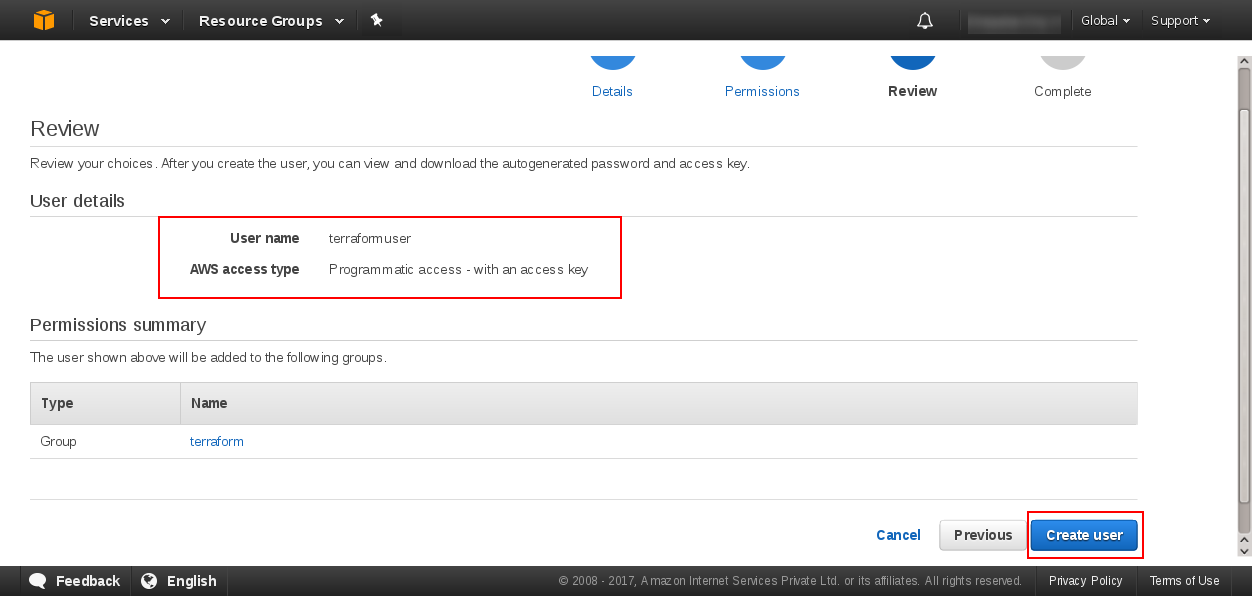This screenshot has height=596, width=1252.
Task: Click the globe language icon
Action: 149,581
